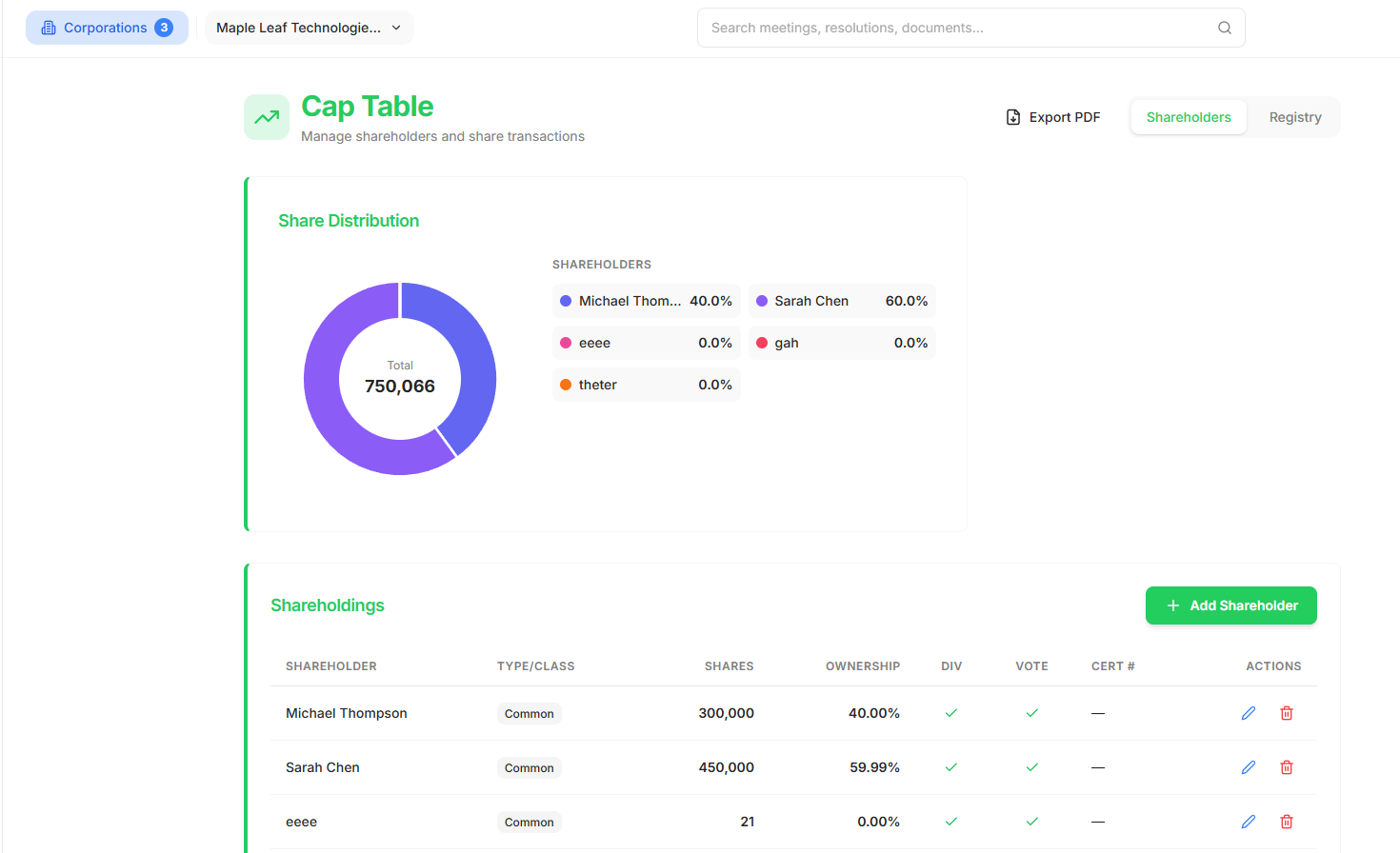This screenshot has height=853, width=1400.
Task: Click the OWNERSHIP column header
Action: (863, 666)
